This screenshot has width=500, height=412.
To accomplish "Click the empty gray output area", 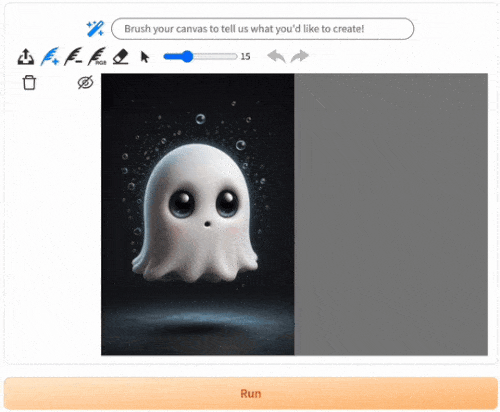I will (391, 214).
